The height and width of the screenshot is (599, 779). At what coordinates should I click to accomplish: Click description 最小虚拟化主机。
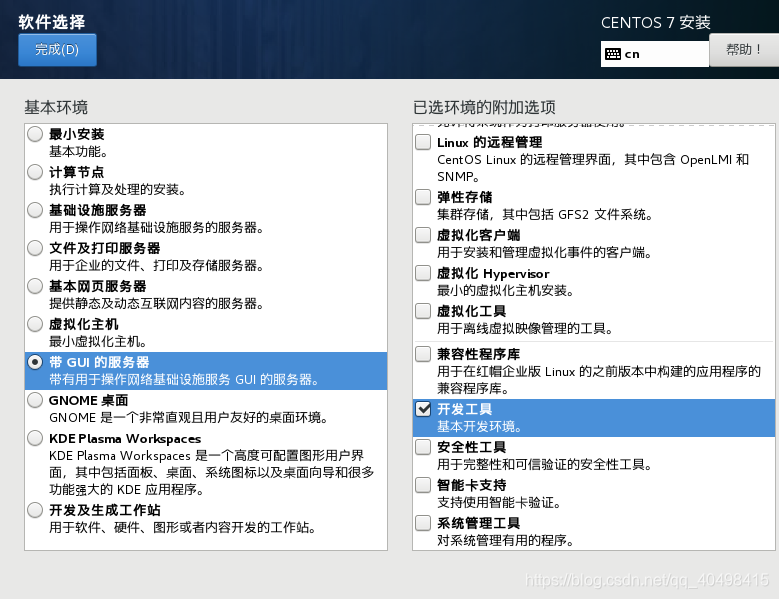[98, 342]
